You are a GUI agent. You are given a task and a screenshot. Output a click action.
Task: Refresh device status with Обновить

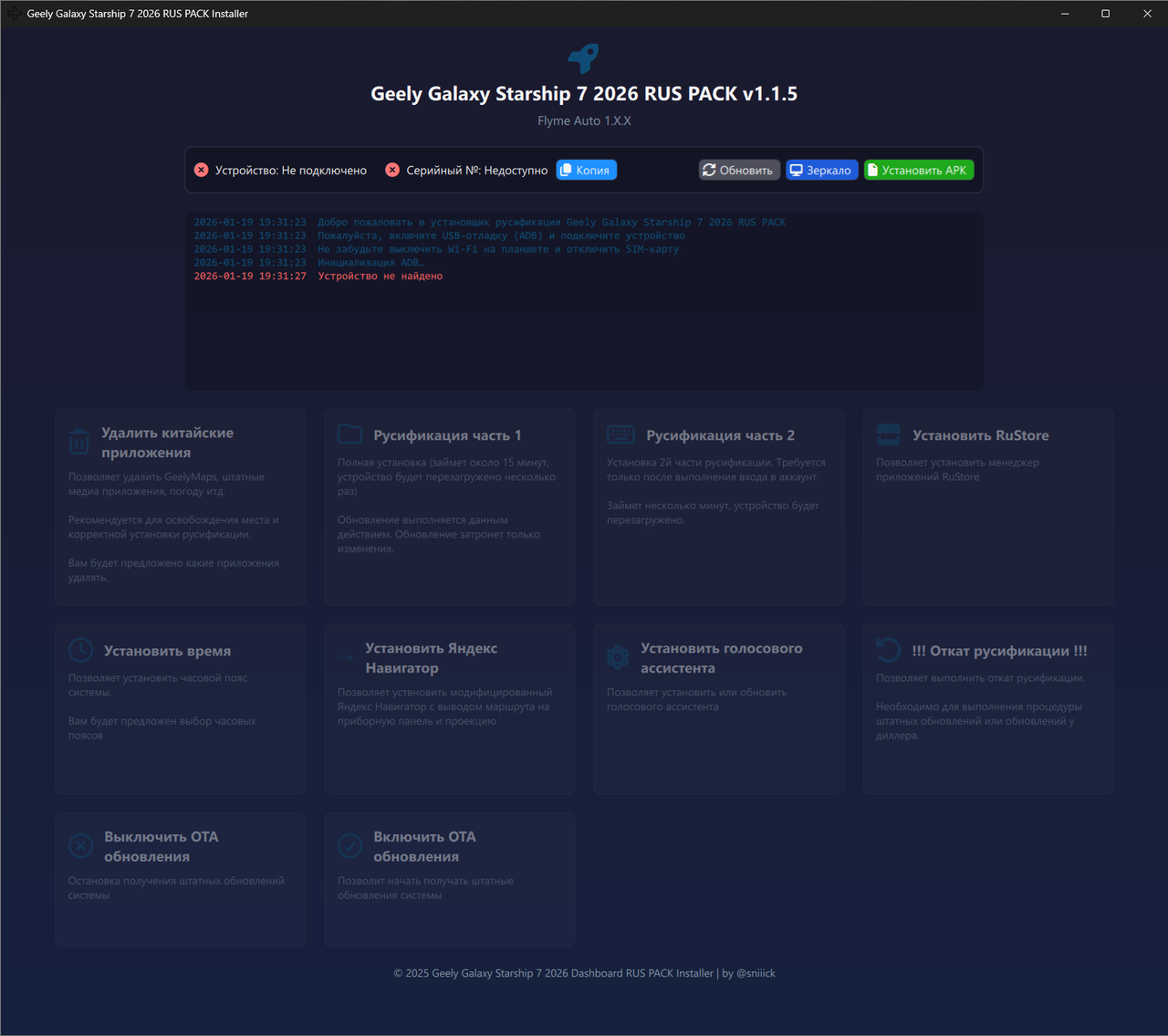coord(739,170)
